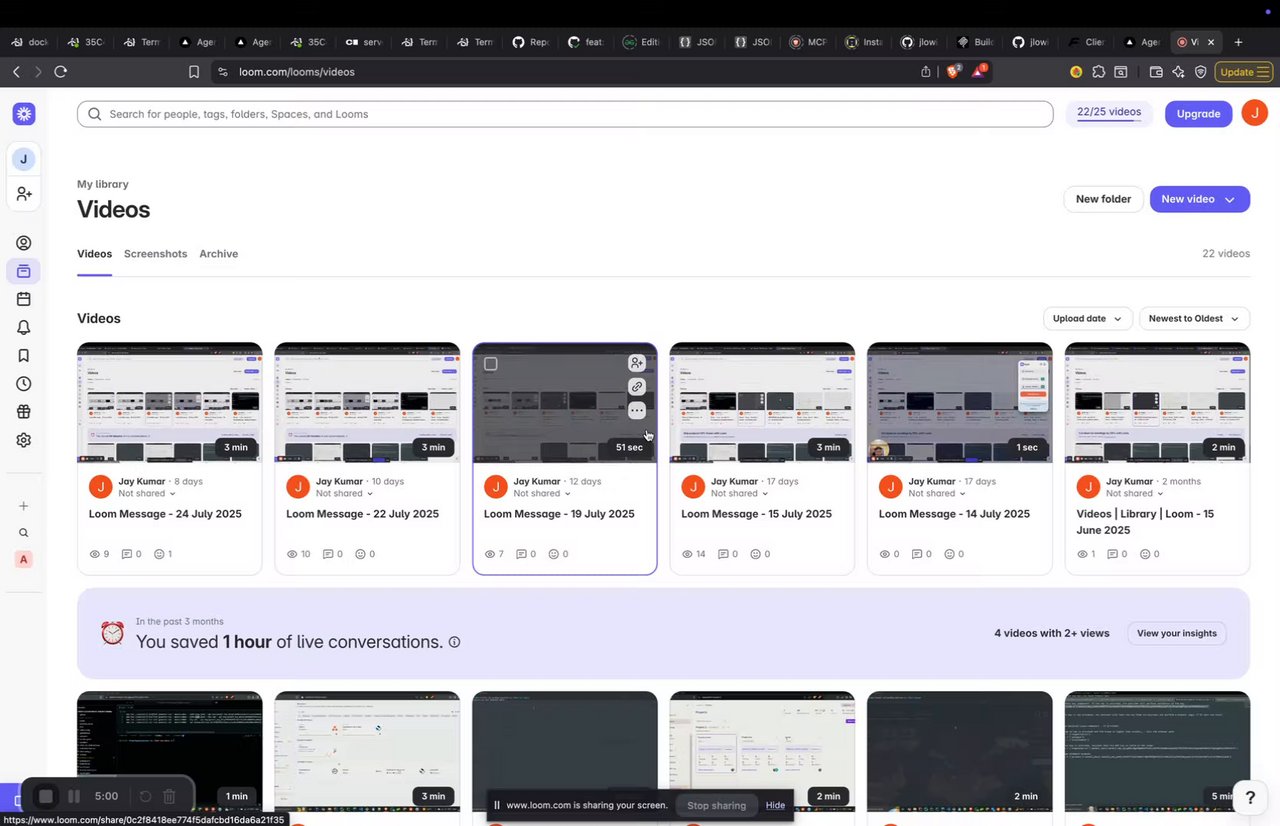This screenshot has height=826, width=1280.
Task: Focus the Loom search field
Action: coord(565,114)
